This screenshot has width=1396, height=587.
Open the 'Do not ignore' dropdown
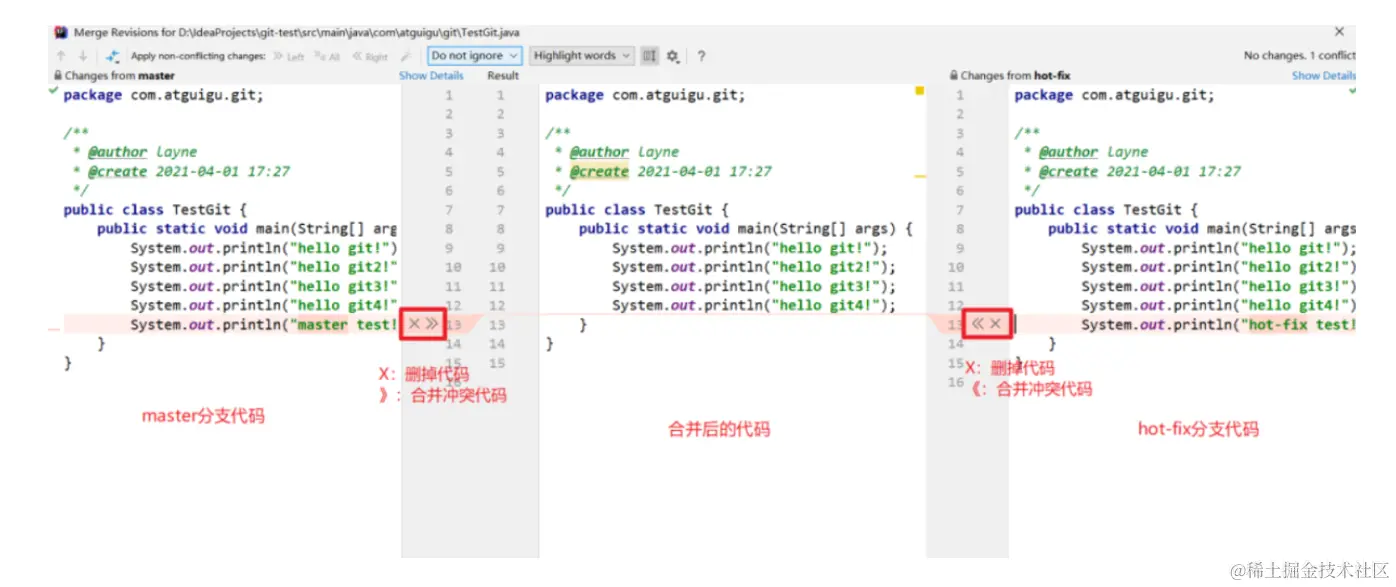pos(475,56)
